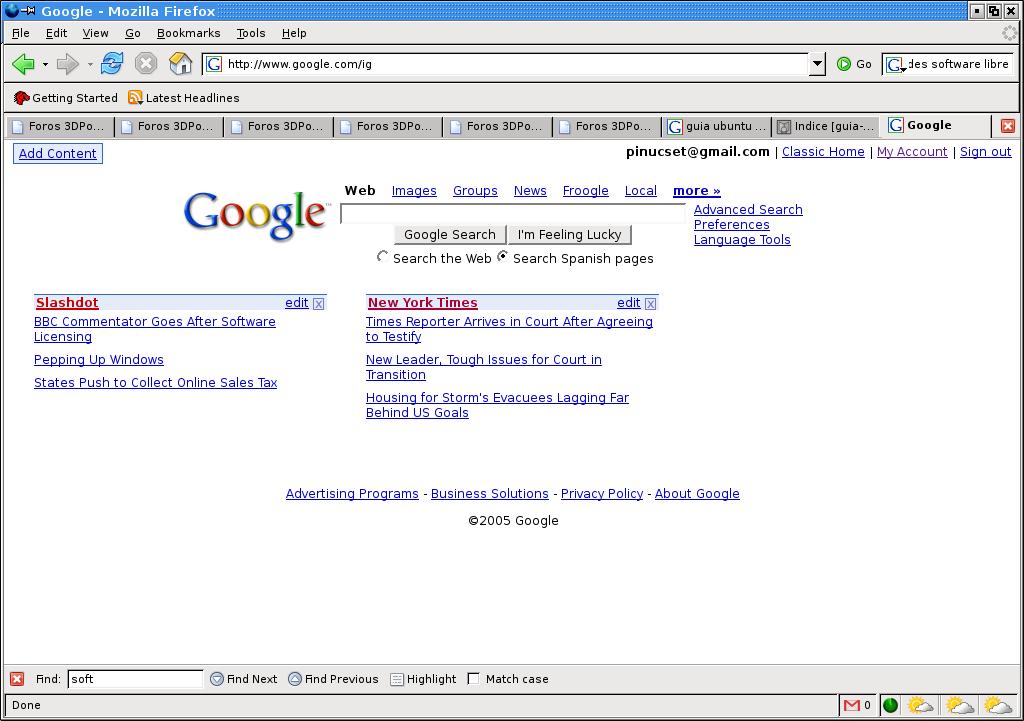
Task: Open the search engine selector dropdown
Action: pyautogui.click(x=895, y=65)
